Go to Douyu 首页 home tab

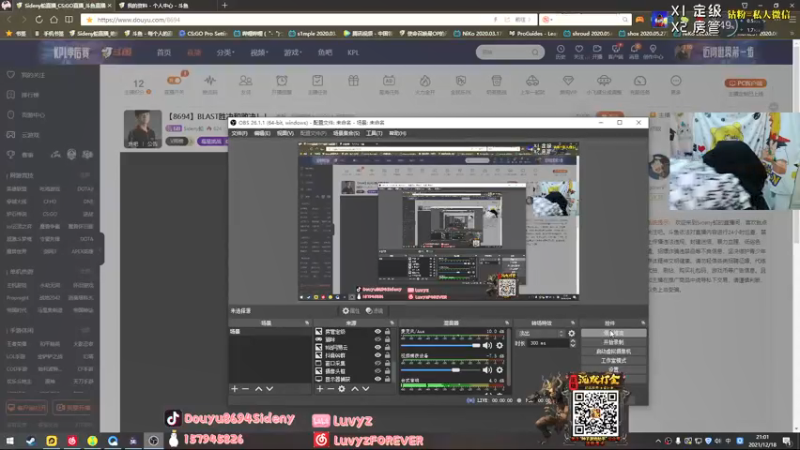click(164, 53)
